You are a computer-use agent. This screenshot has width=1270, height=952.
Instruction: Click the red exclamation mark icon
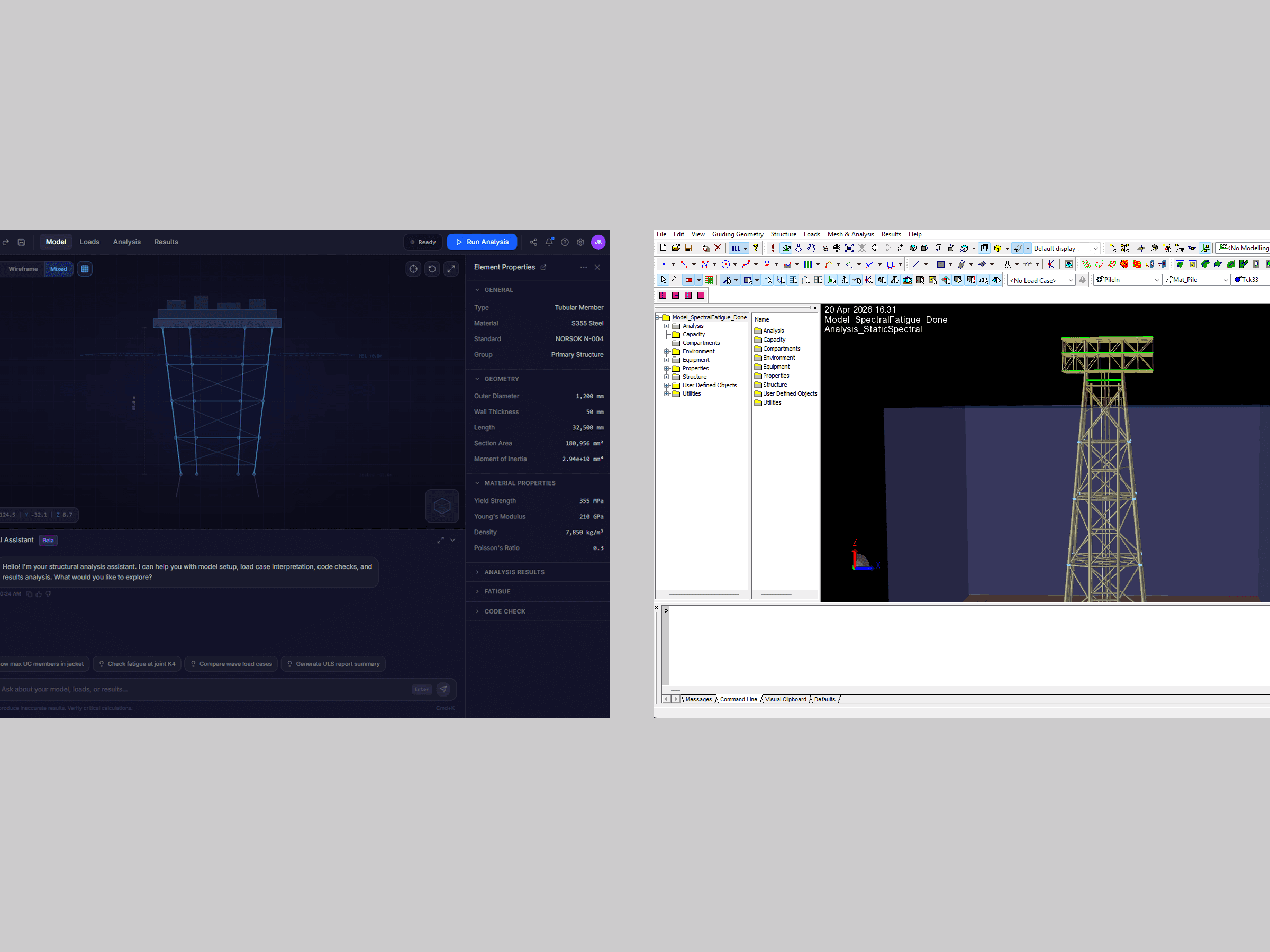pos(773,248)
